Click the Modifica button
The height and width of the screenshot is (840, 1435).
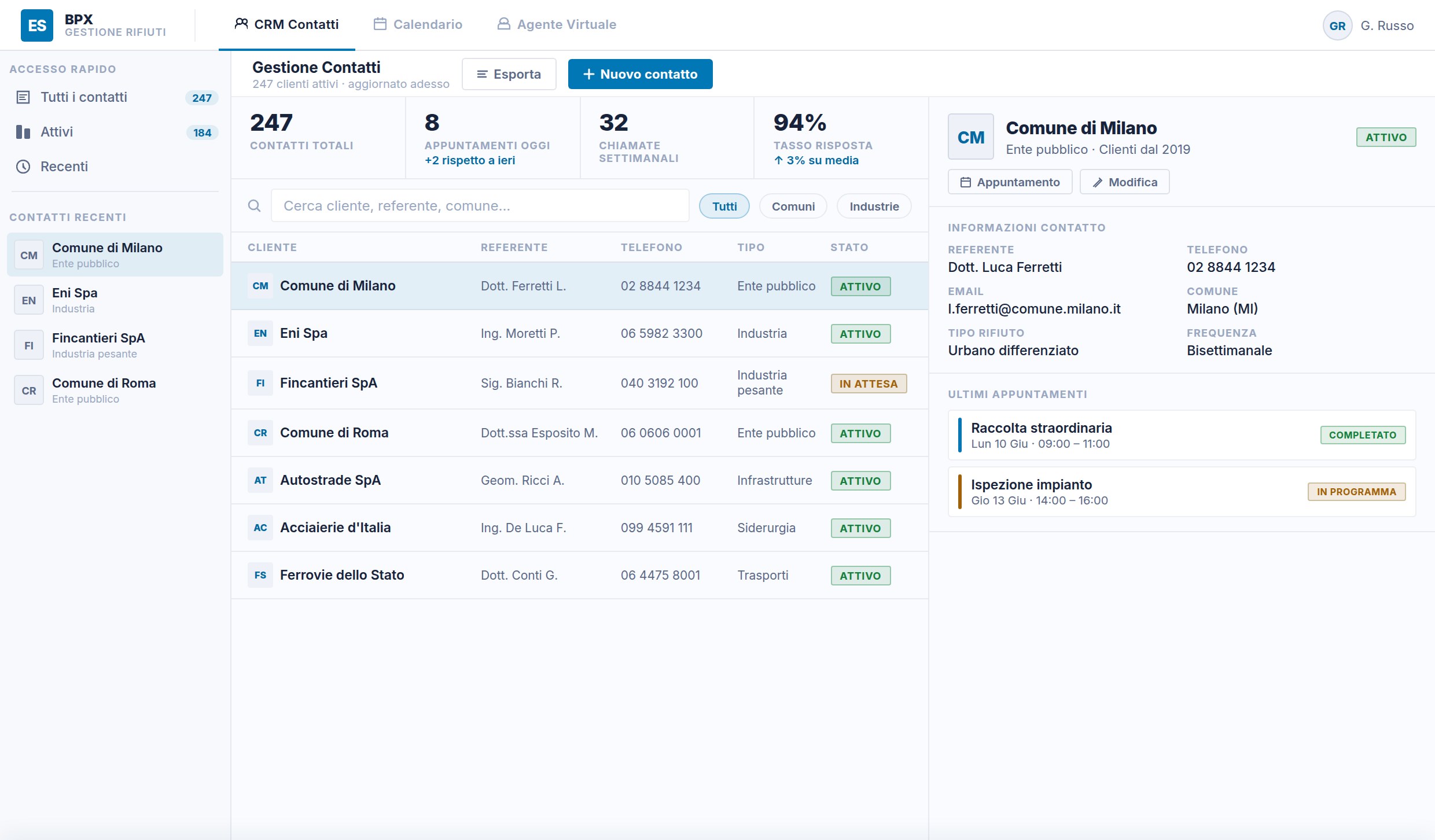(x=1125, y=182)
